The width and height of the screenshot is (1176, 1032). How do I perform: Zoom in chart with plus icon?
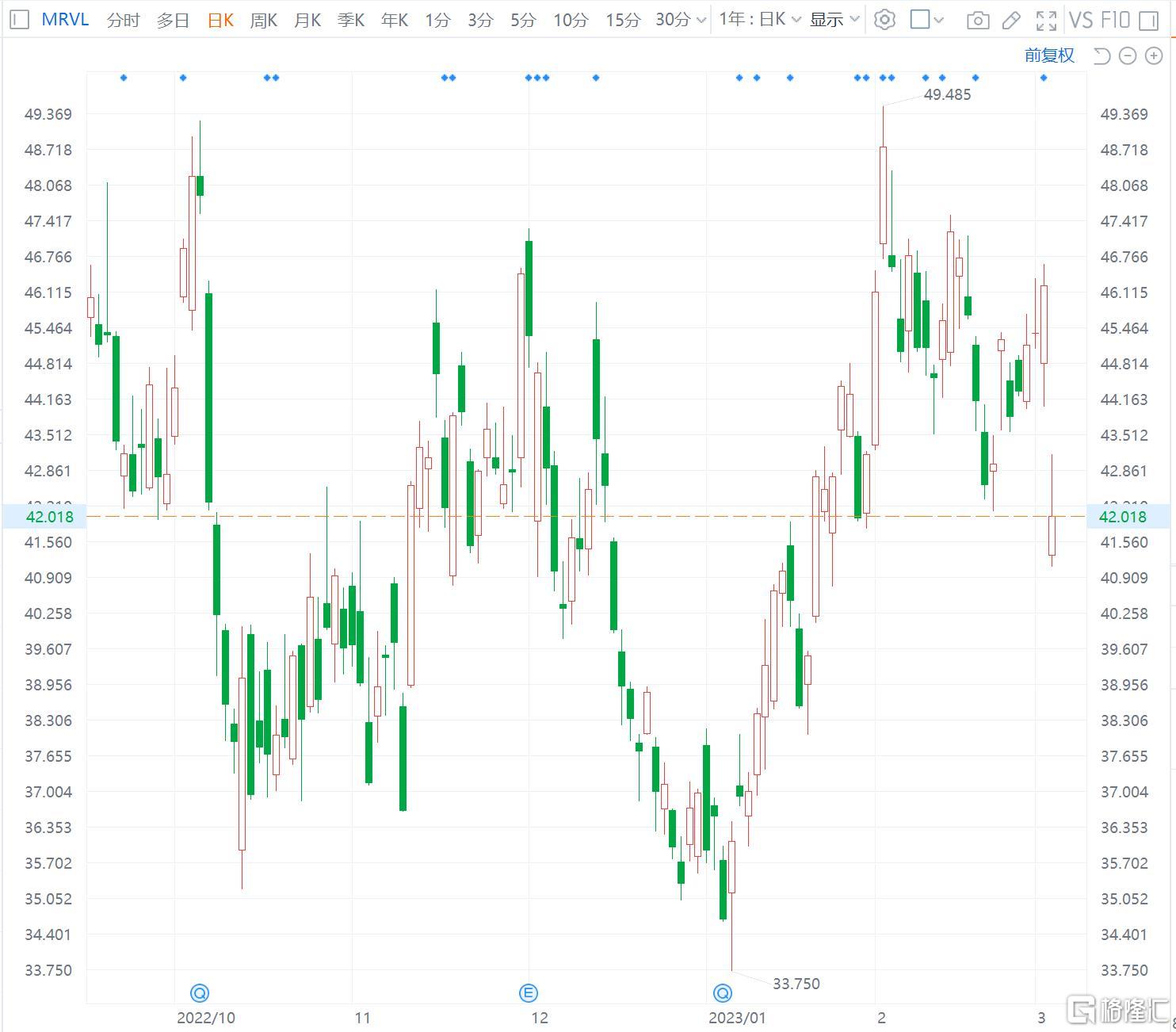[1154, 55]
